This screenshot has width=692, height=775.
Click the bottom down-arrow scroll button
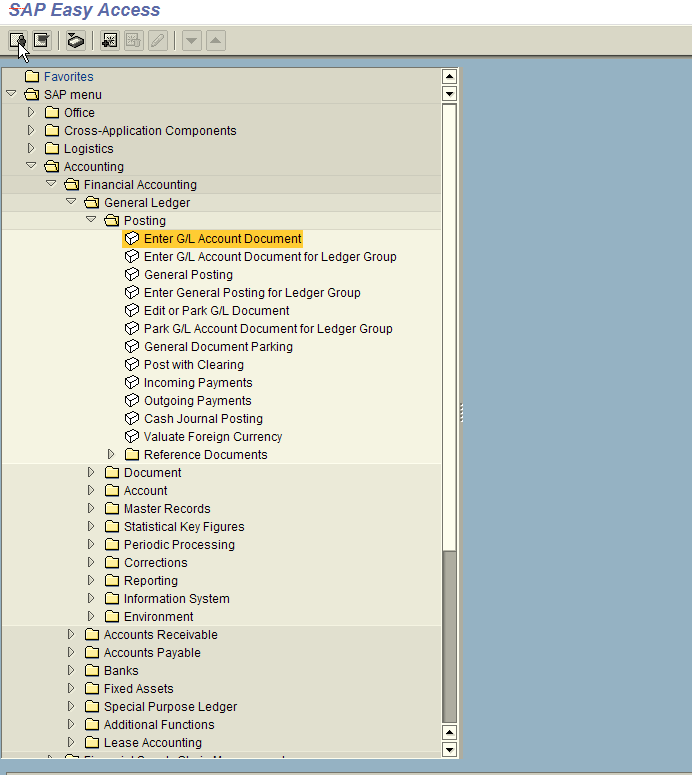[449, 749]
